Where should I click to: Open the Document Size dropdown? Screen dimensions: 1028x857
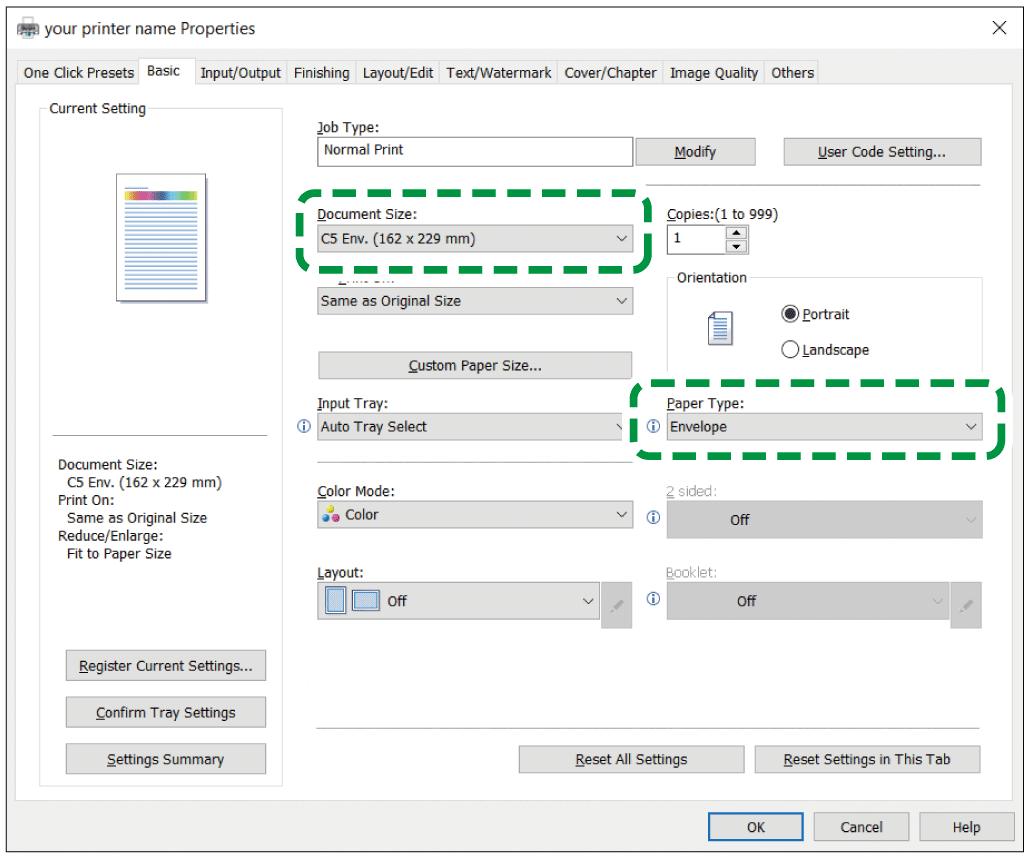pyautogui.click(x=475, y=239)
